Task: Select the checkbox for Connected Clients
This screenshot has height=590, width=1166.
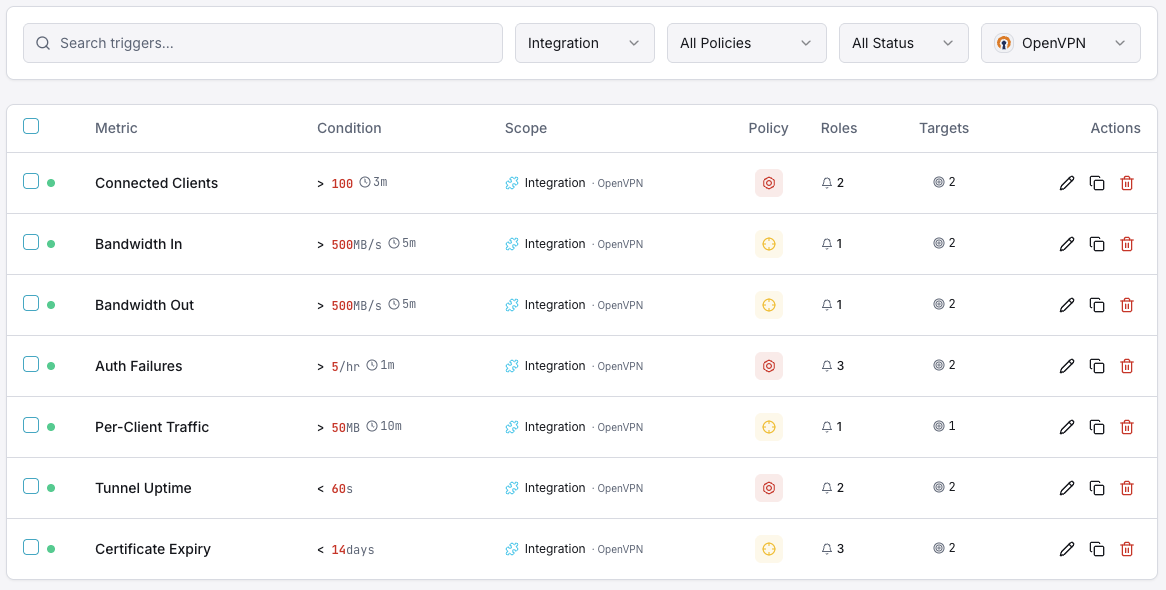Action: point(31,183)
